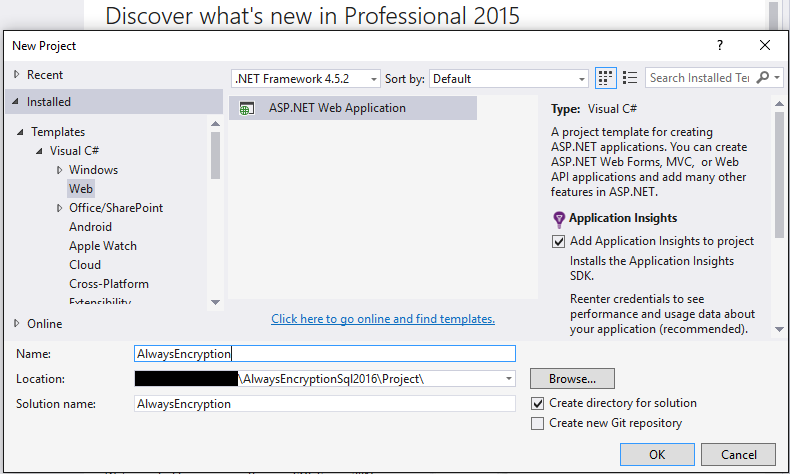Screen dimensions: 790x474
Task: Collapse the Templates node
Action: point(20,132)
